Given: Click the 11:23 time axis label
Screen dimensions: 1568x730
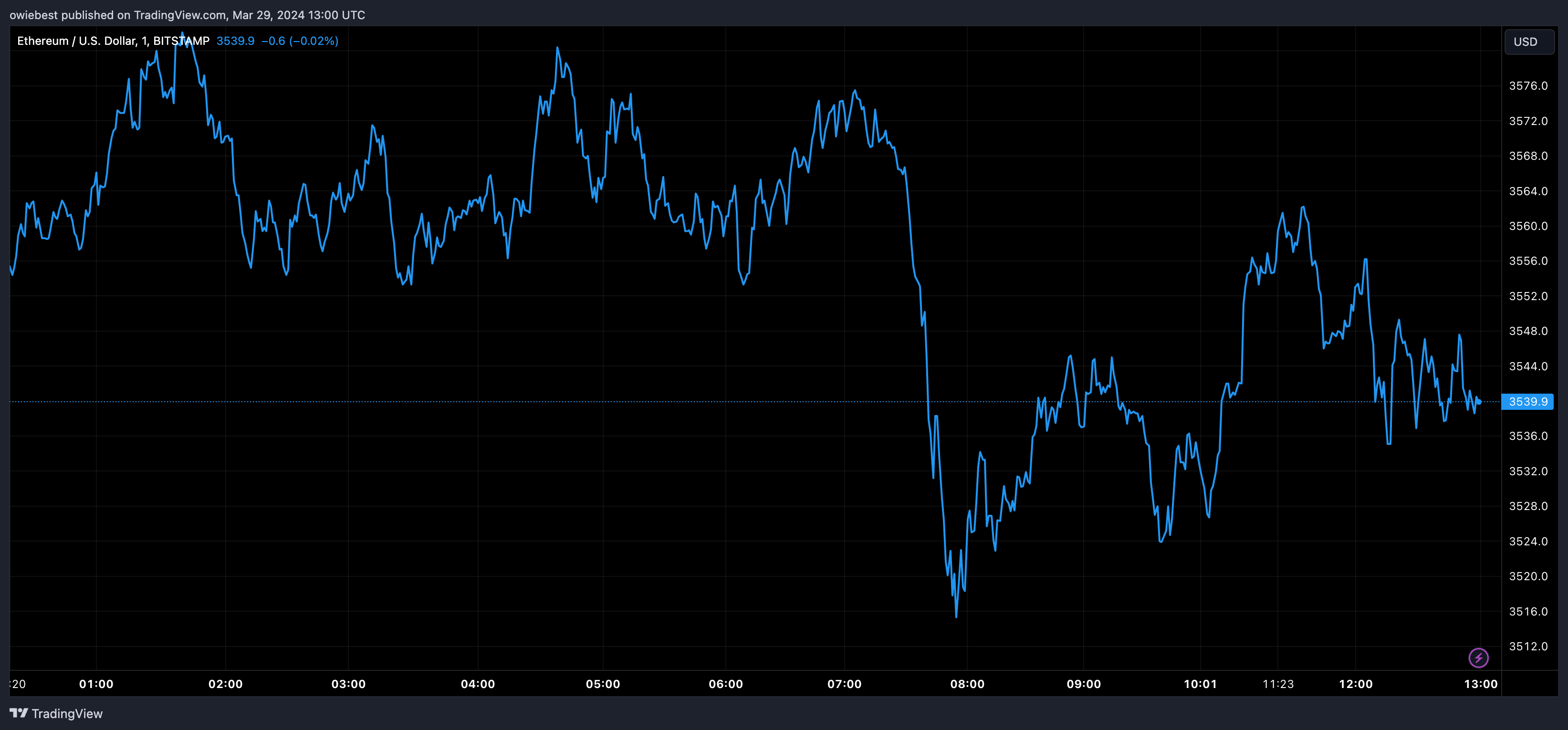Looking at the screenshot, I should (x=1278, y=684).
